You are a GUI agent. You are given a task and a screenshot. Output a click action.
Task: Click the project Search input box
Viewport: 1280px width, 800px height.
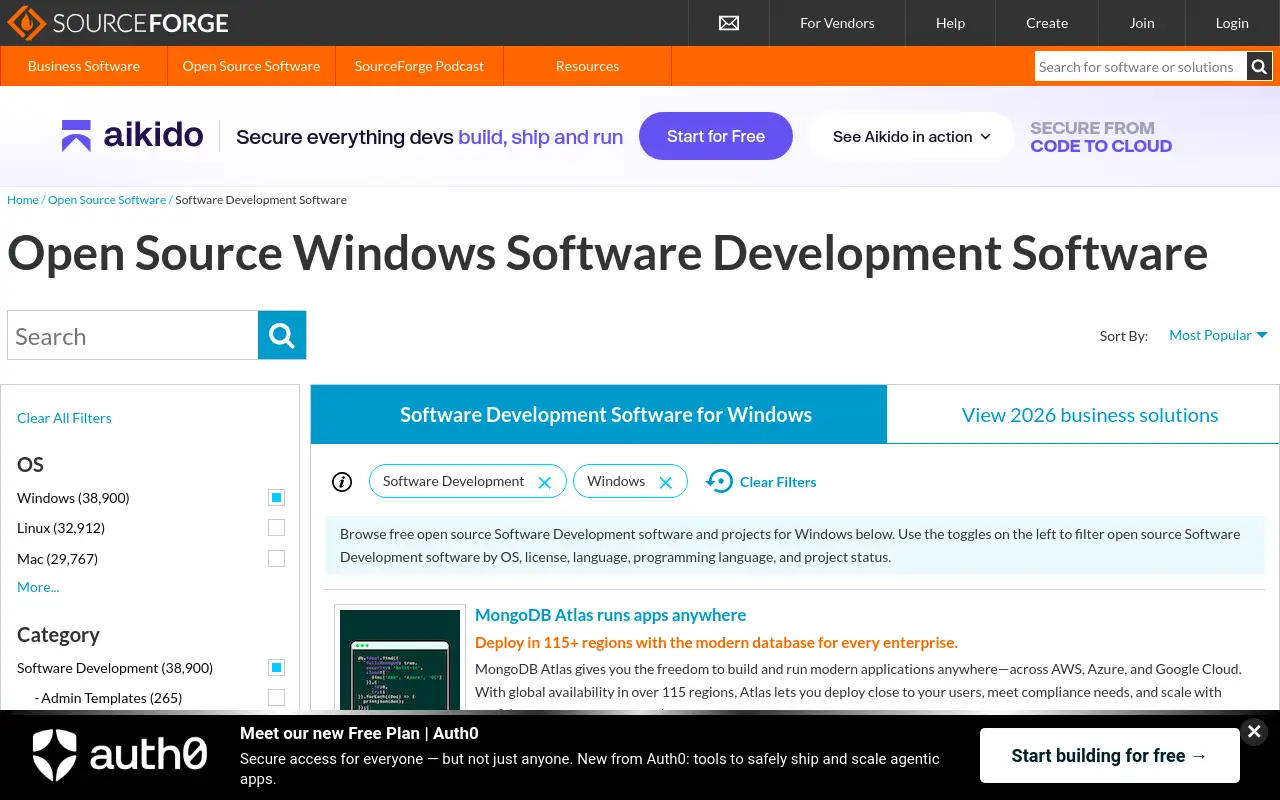pyautogui.click(x=133, y=335)
